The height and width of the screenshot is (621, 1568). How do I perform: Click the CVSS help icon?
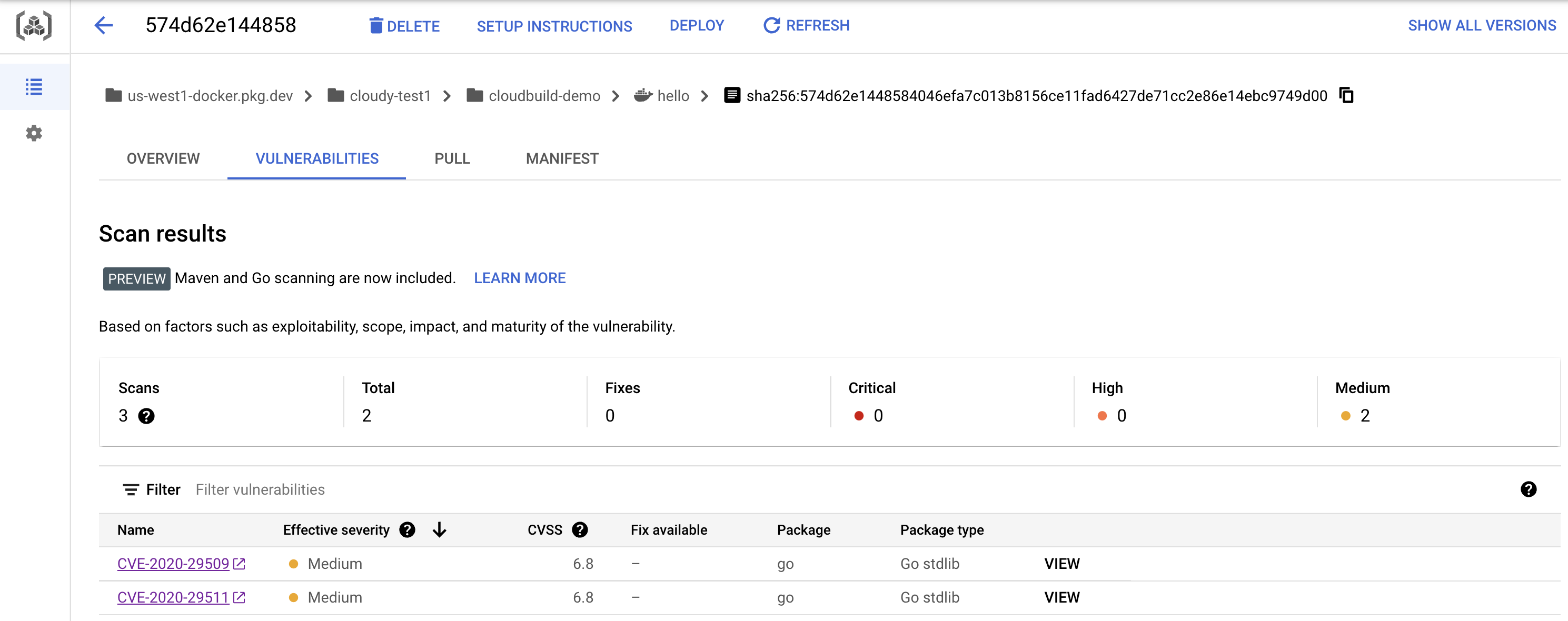click(580, 530)
